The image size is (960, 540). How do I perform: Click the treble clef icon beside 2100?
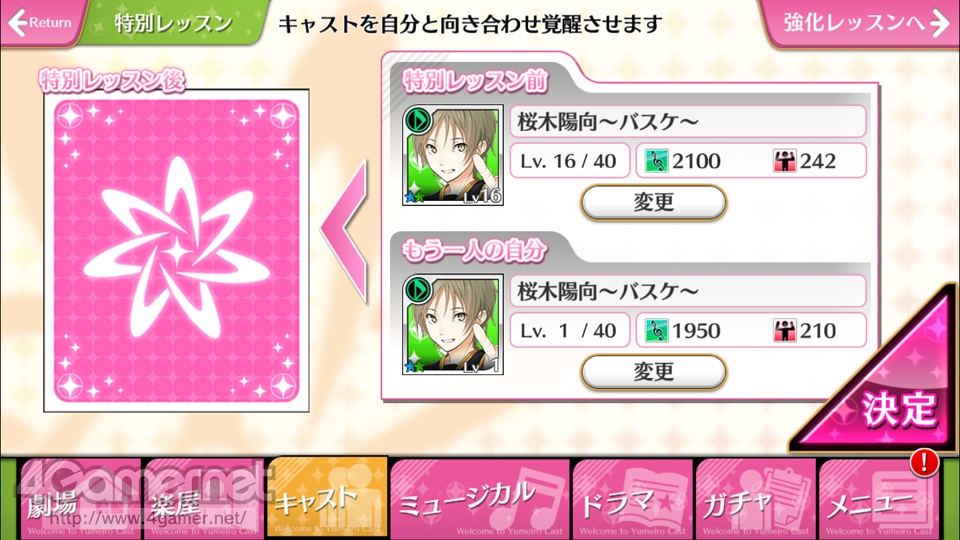pos(656,161)
